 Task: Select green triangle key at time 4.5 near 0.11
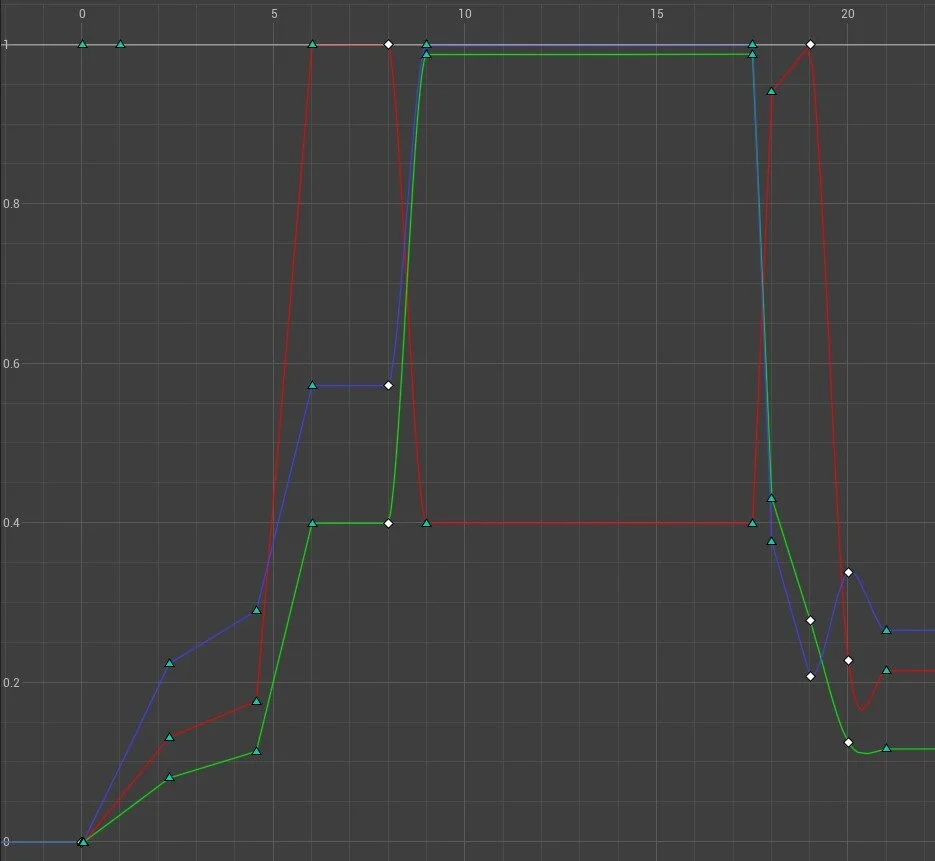pos(256,751)
